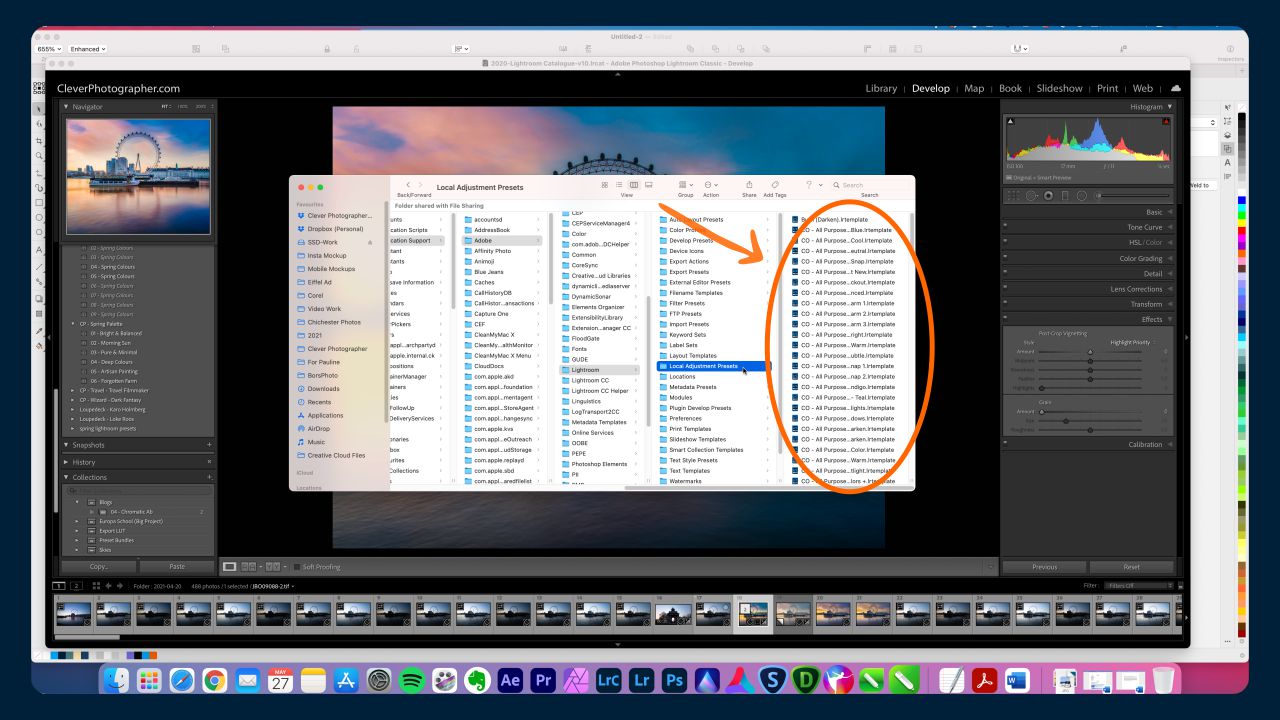The height and width of the screenshot is (720, 1280).
Task: Click the Add Tags icon in Finder
Action: (x=775, y=185)
